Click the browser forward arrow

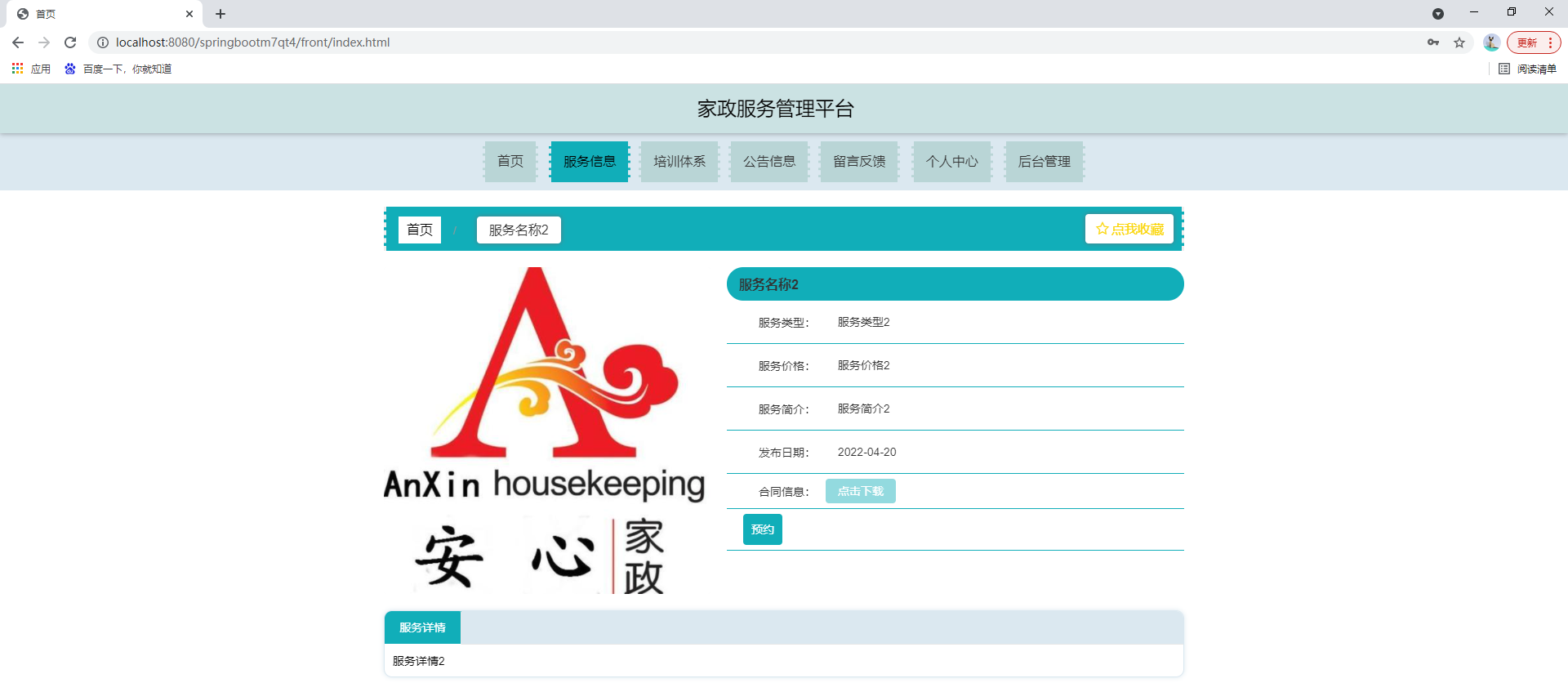tap(44, 42)
